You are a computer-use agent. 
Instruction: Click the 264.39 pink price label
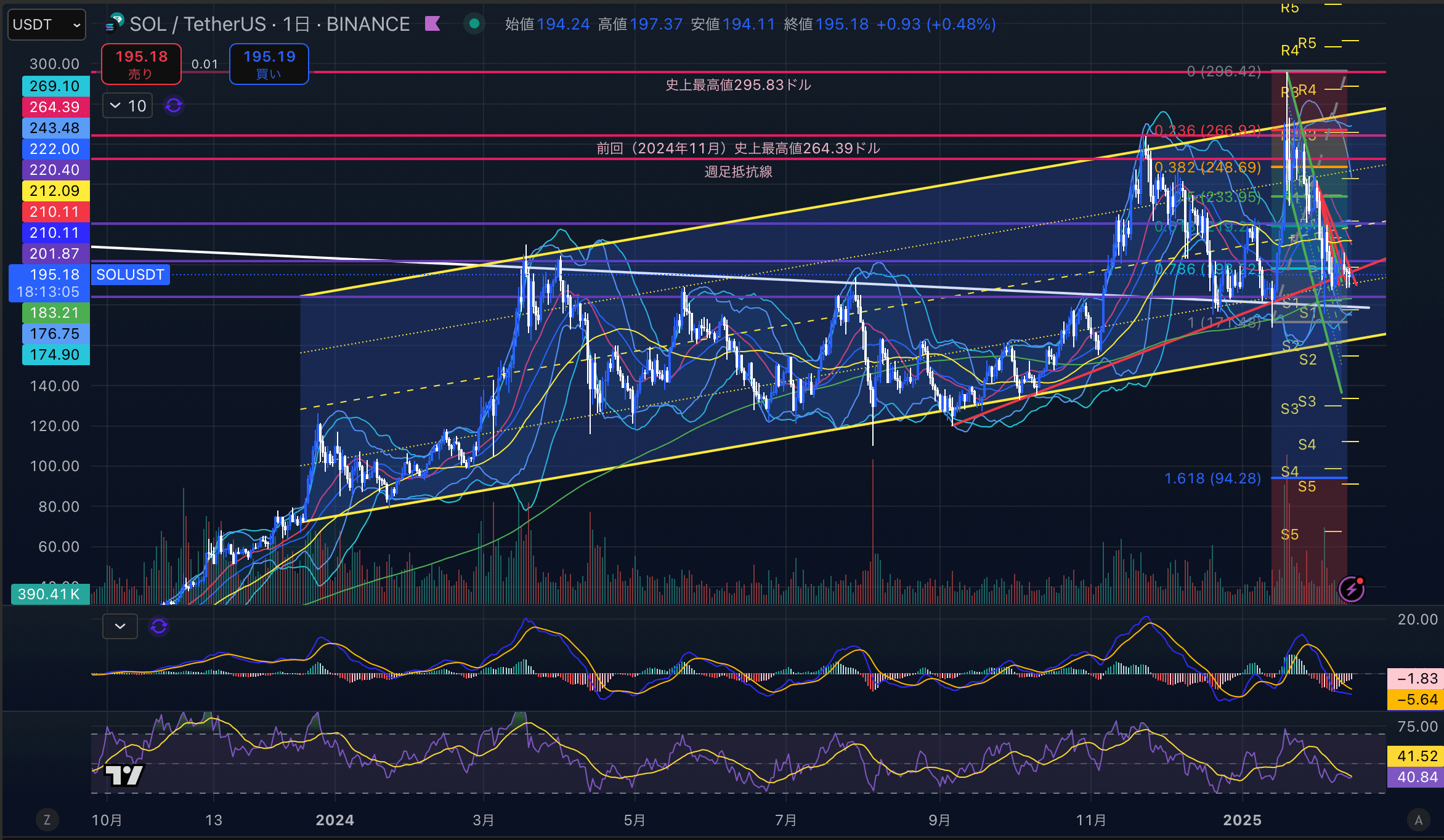click(55, 107)
